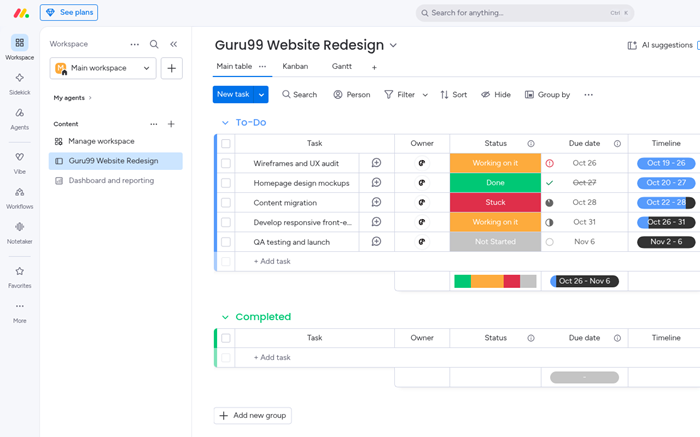Click workspace panel search magnifier icon
Viewport: 700px width, 437px height.
(154, 44)
